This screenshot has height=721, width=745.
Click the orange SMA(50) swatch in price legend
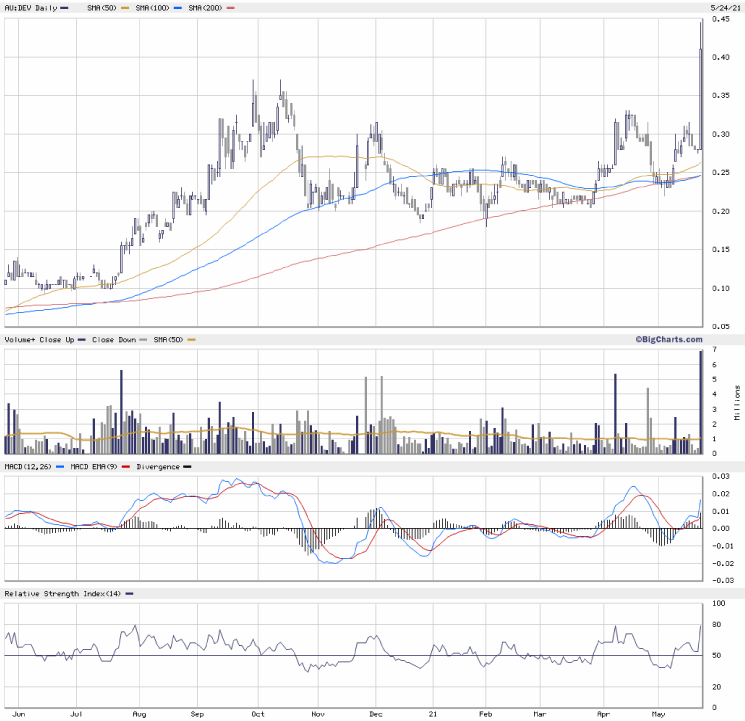(x=126, y=8)
